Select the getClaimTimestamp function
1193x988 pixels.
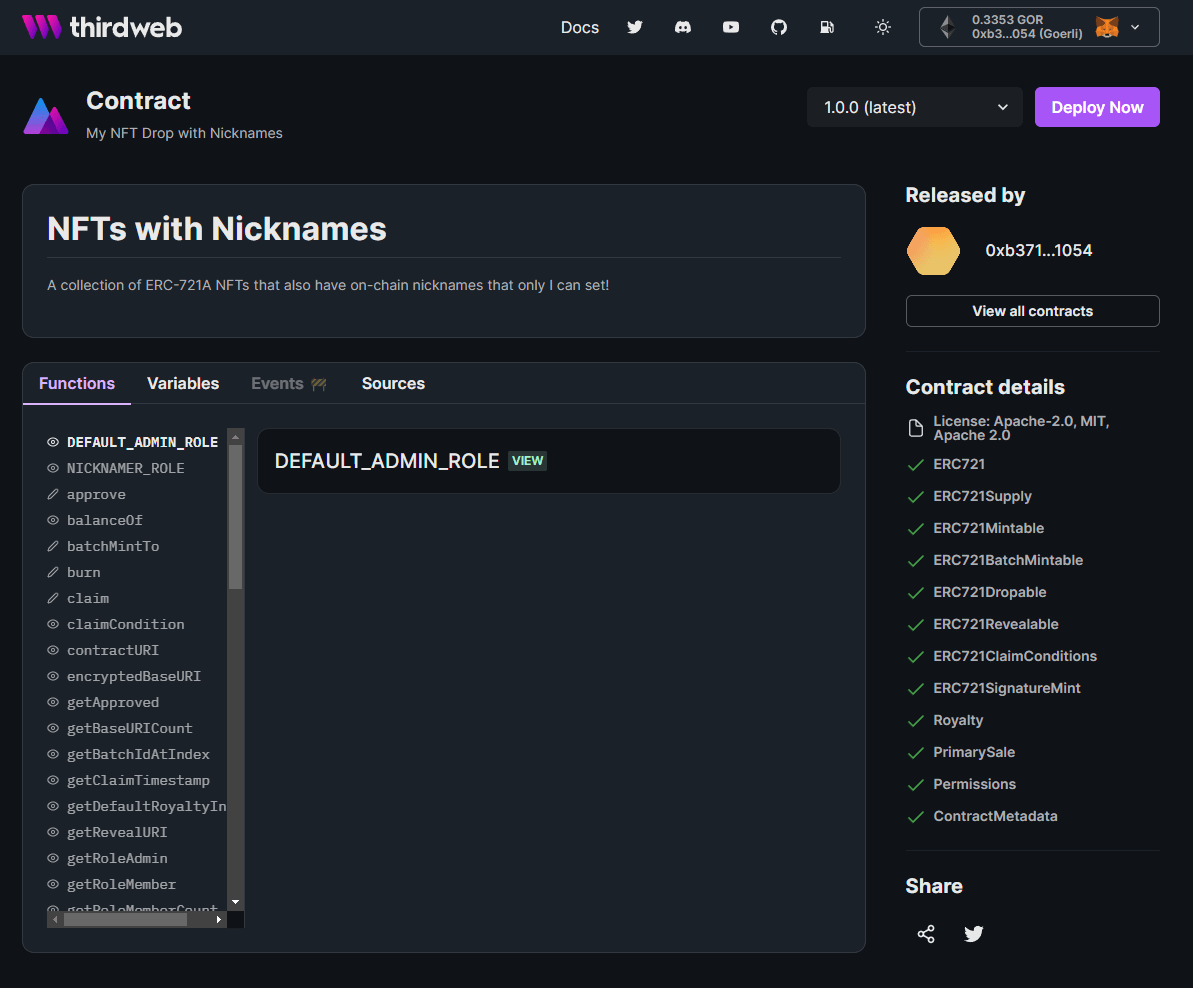129,780
